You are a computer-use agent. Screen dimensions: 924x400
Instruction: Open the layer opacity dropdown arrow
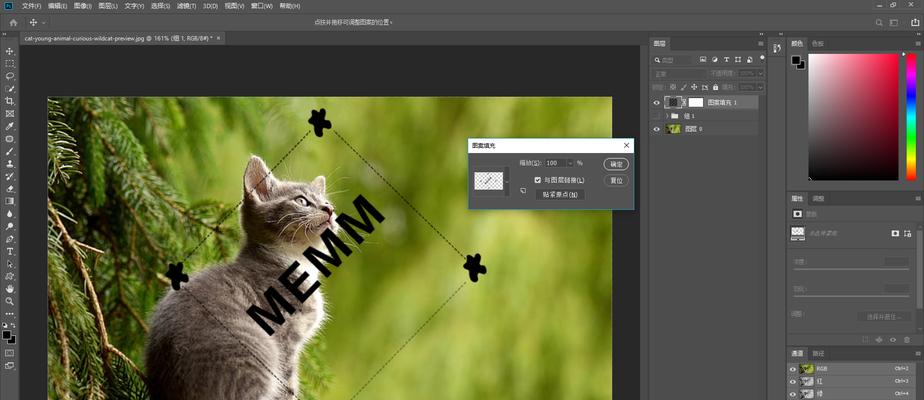(x=760, y=74)
